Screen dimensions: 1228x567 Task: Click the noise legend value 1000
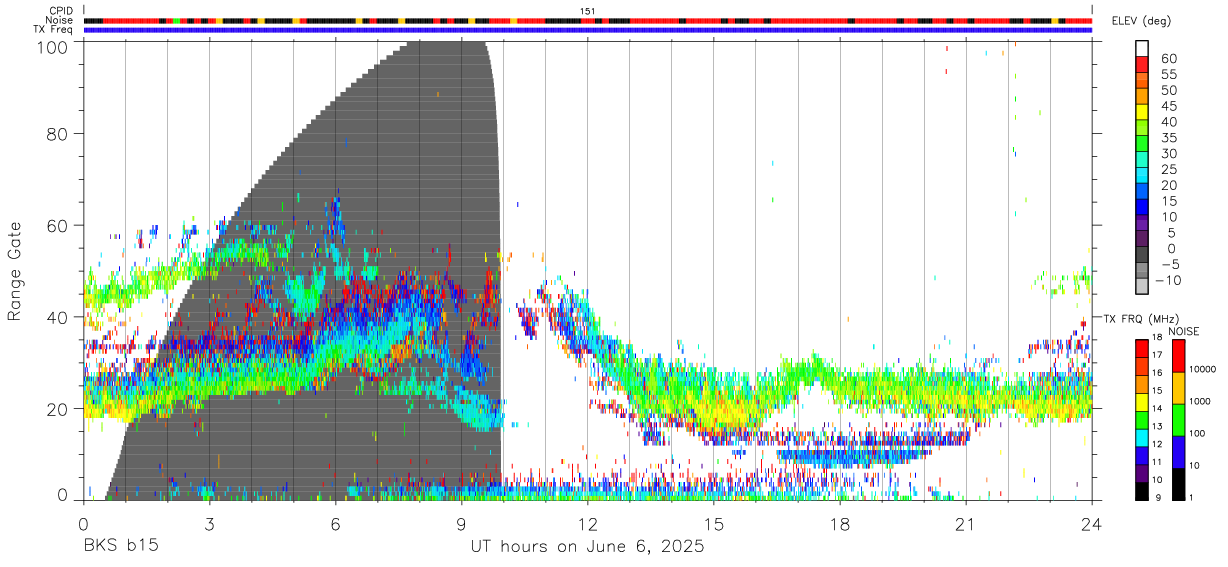[x=1198, y=401]
